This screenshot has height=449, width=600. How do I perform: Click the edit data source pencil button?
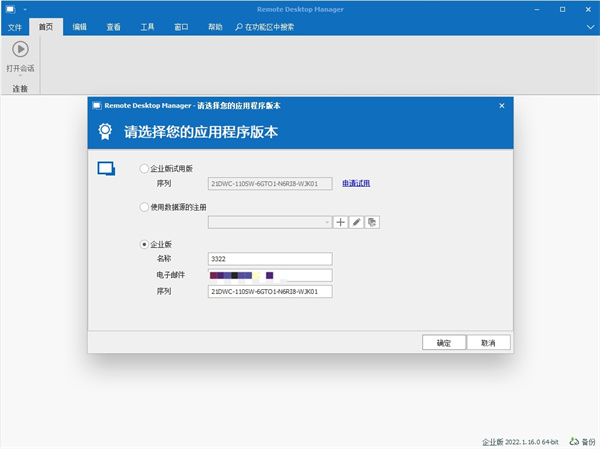356,222
